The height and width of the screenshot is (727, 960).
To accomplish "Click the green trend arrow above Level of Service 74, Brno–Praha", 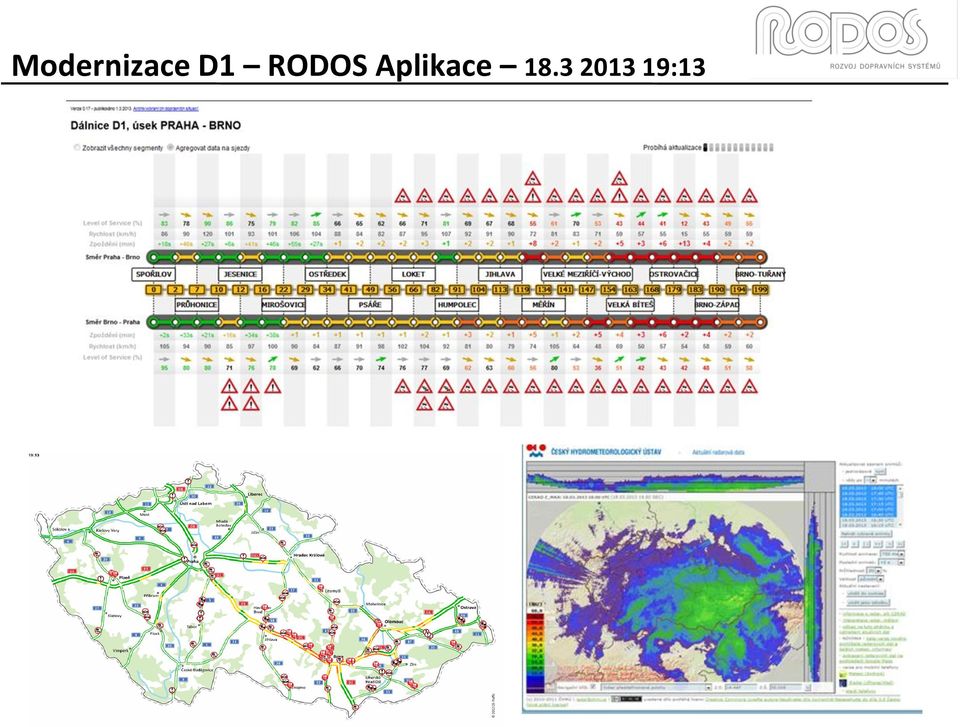I will (x=381, y=359).
